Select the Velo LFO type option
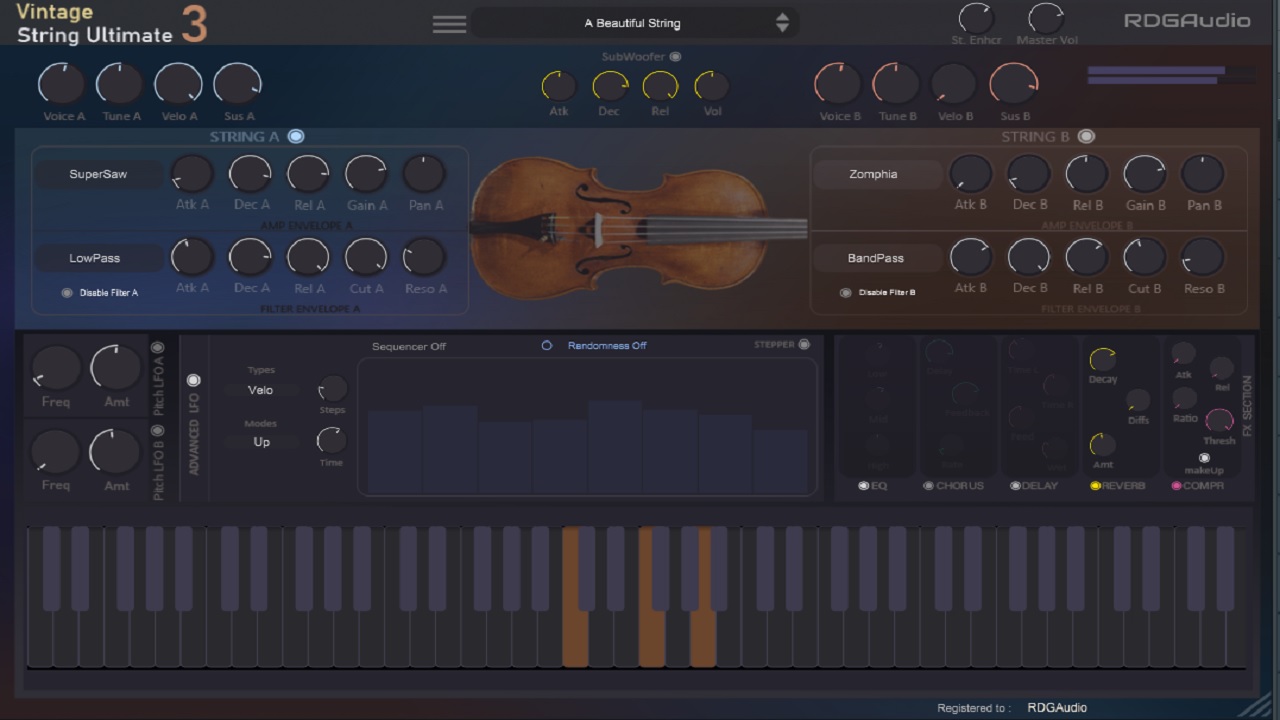The height and width of the screenshot is (720, 1280). click(260, 390)
